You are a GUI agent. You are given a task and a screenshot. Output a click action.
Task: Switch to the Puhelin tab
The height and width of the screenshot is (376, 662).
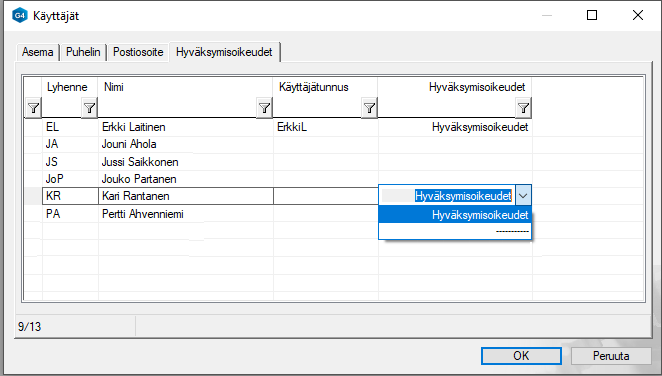pos(83,52)
